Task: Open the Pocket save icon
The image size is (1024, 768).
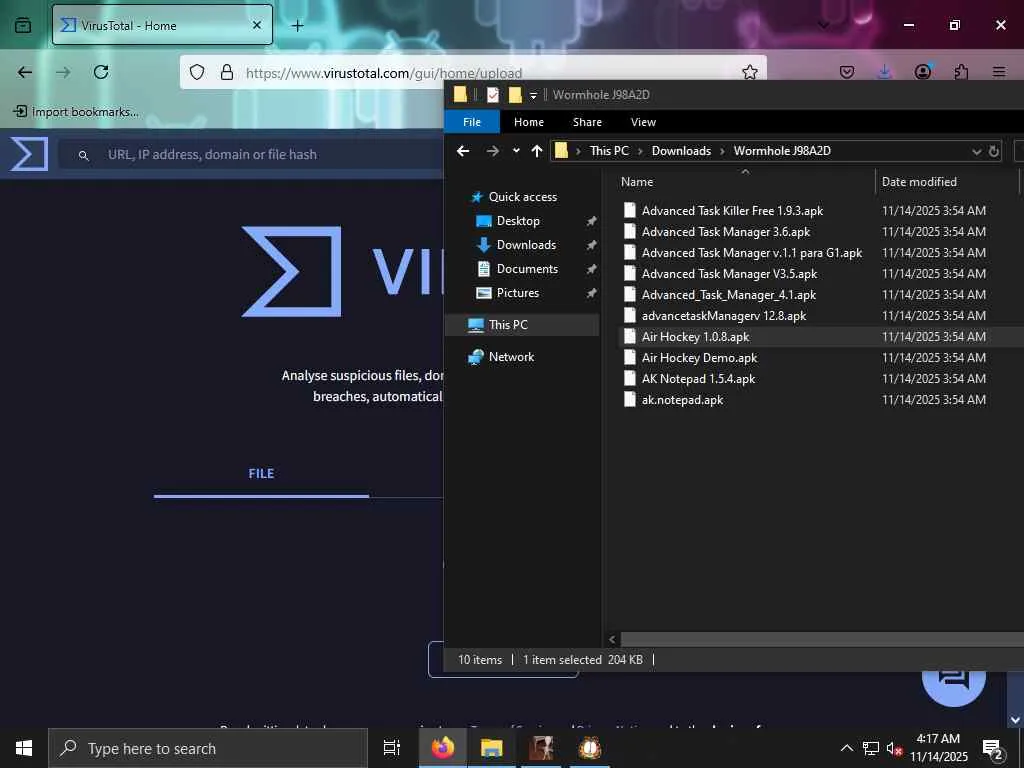Action: click(x=846, y=72)
